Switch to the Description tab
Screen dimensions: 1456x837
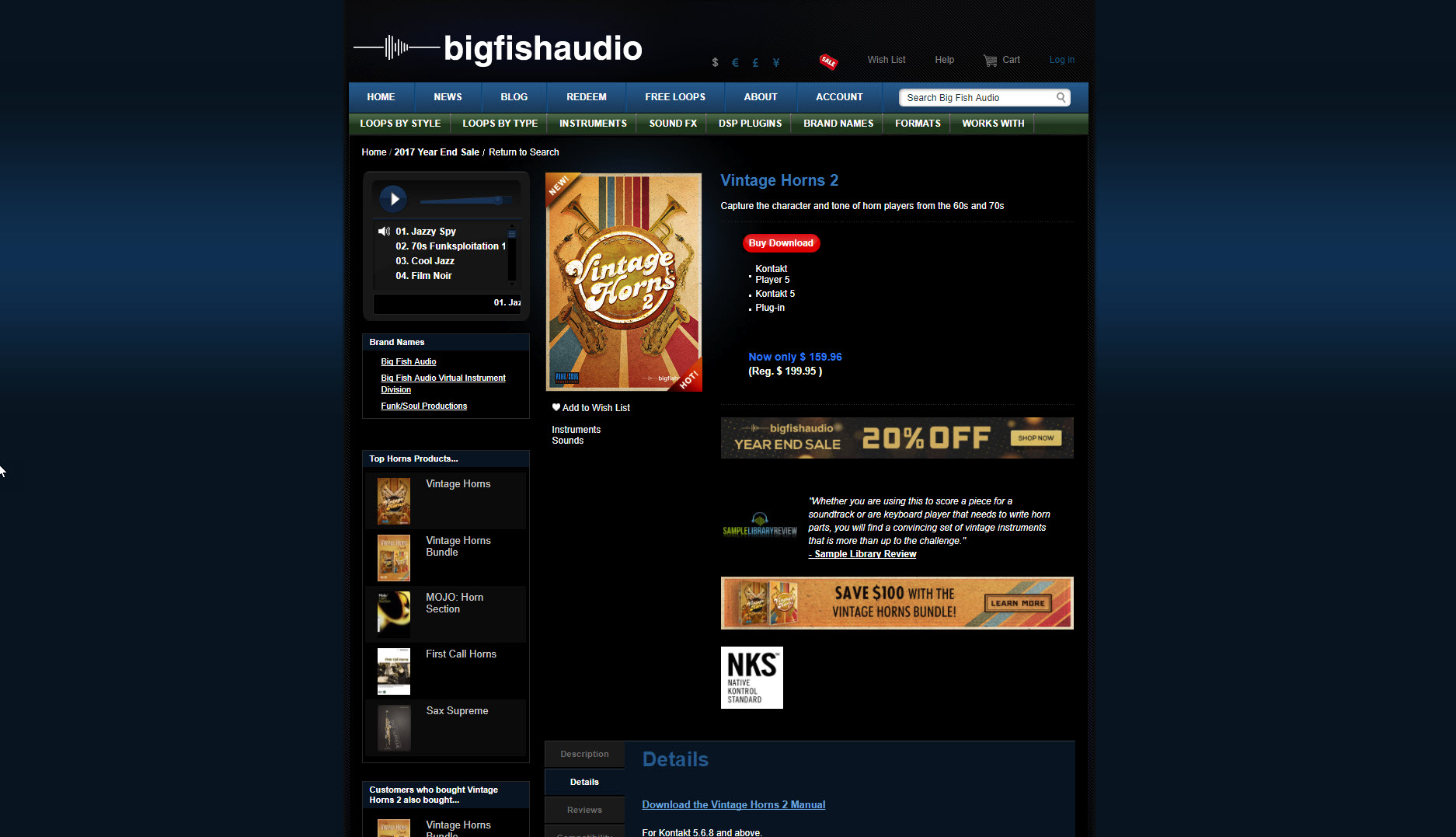584,754
